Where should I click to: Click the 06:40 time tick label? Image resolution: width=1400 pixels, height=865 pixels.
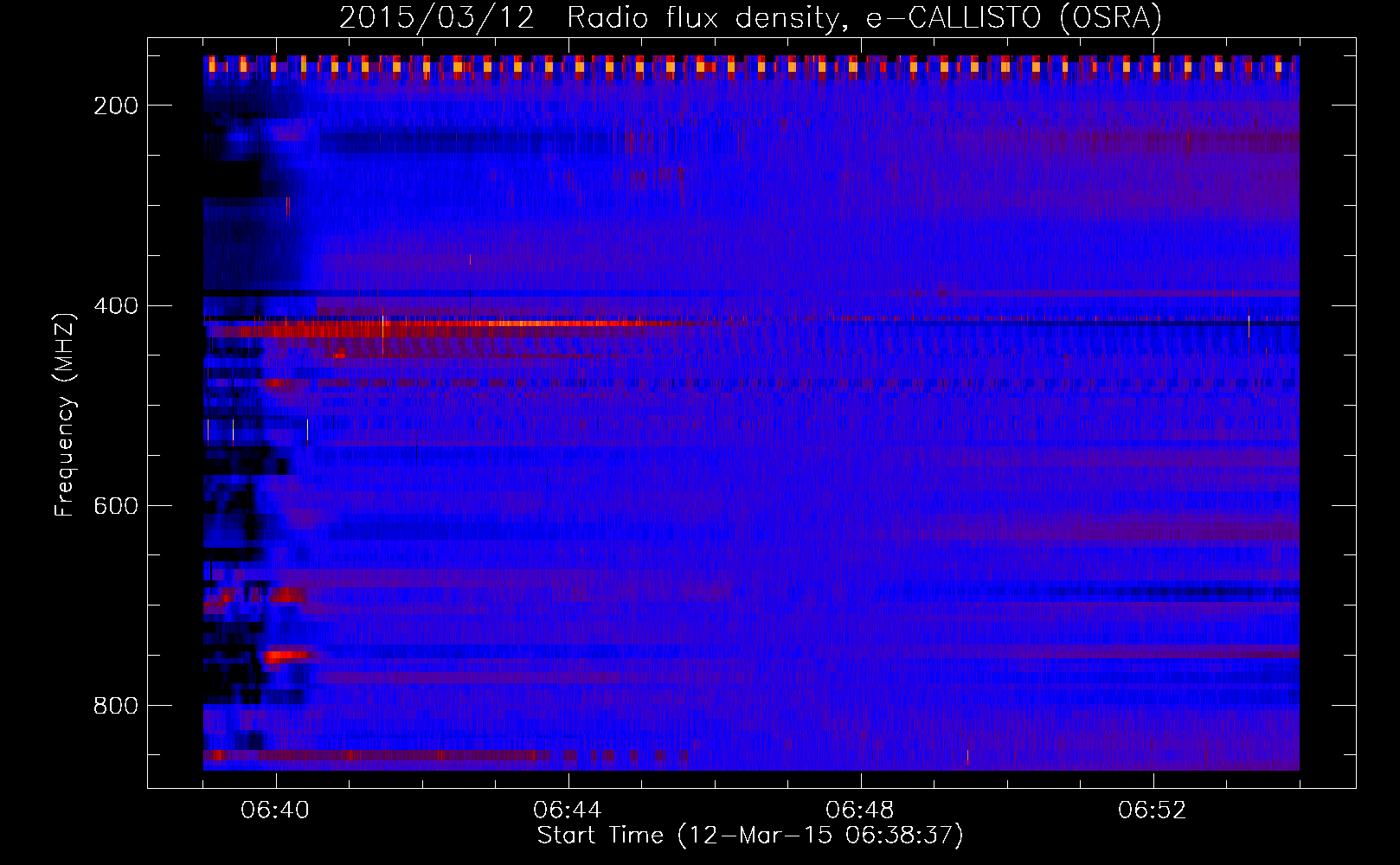tap(275, 811)
